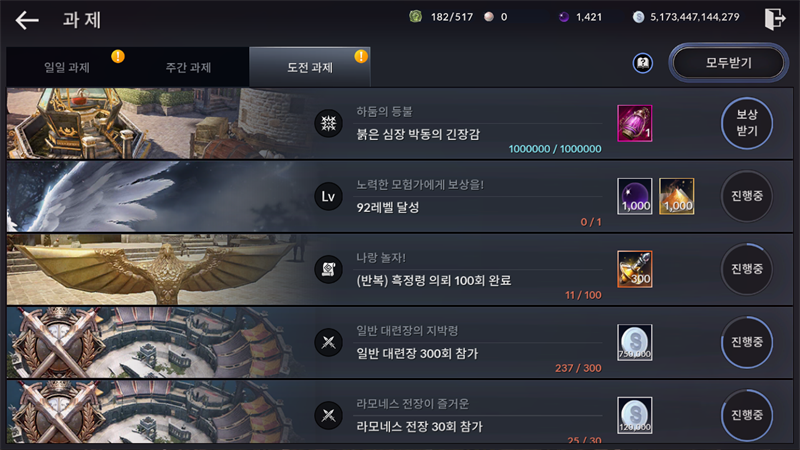Screen dimensions: 800x450
Task: Click the 120,000 silver coin reward icon
Action: point(635,415)
